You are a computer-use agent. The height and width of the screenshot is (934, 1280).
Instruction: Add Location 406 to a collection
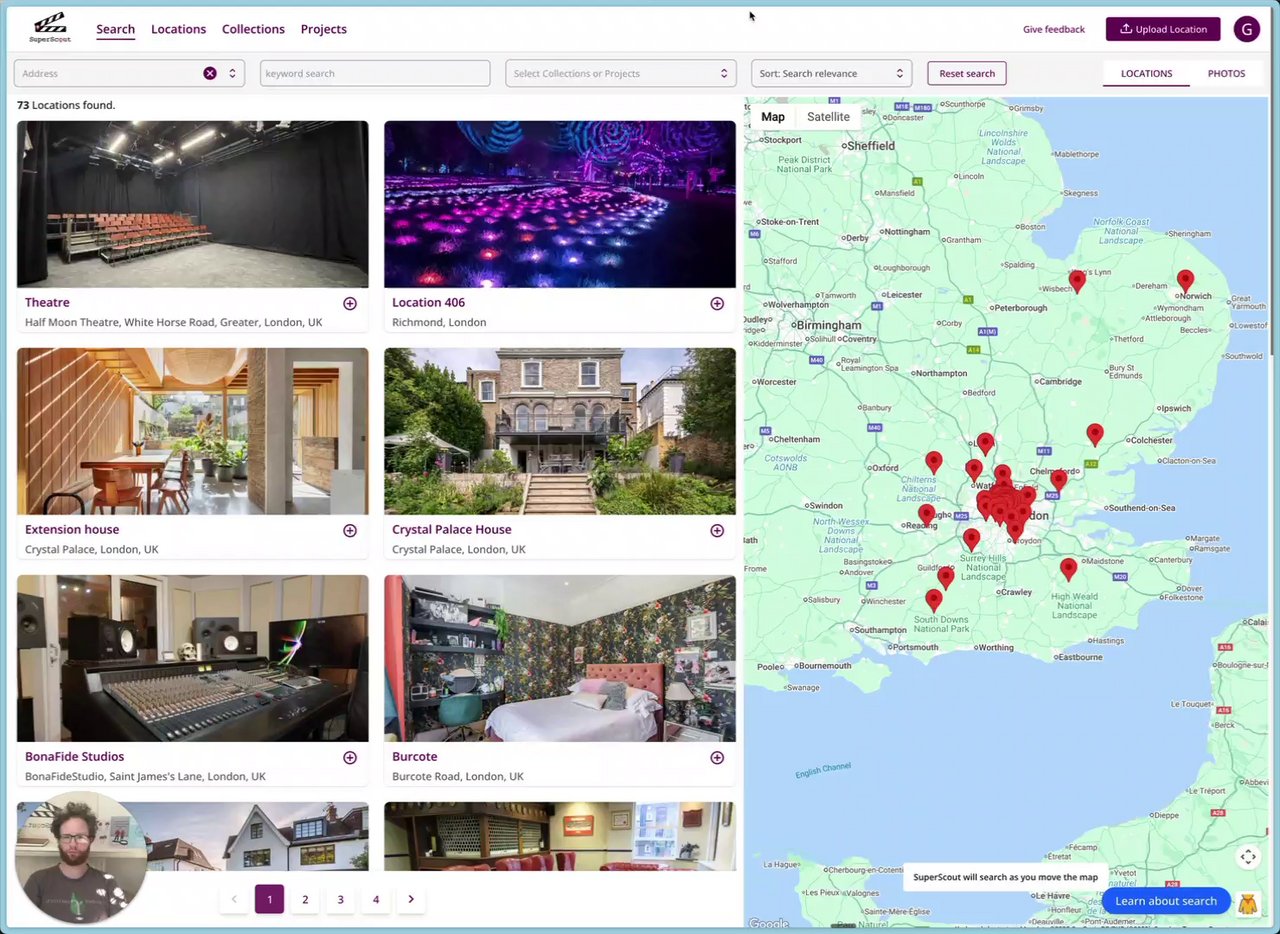717,303
